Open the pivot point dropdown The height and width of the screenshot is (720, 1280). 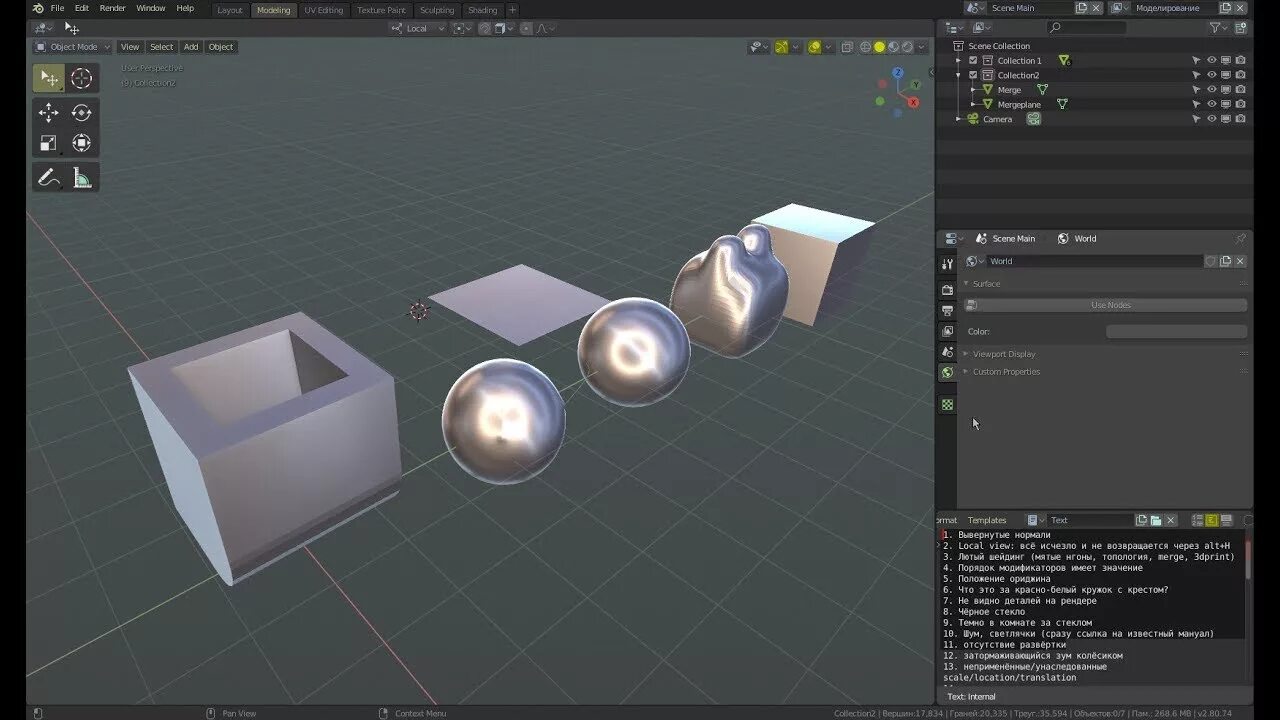[462, 28]
